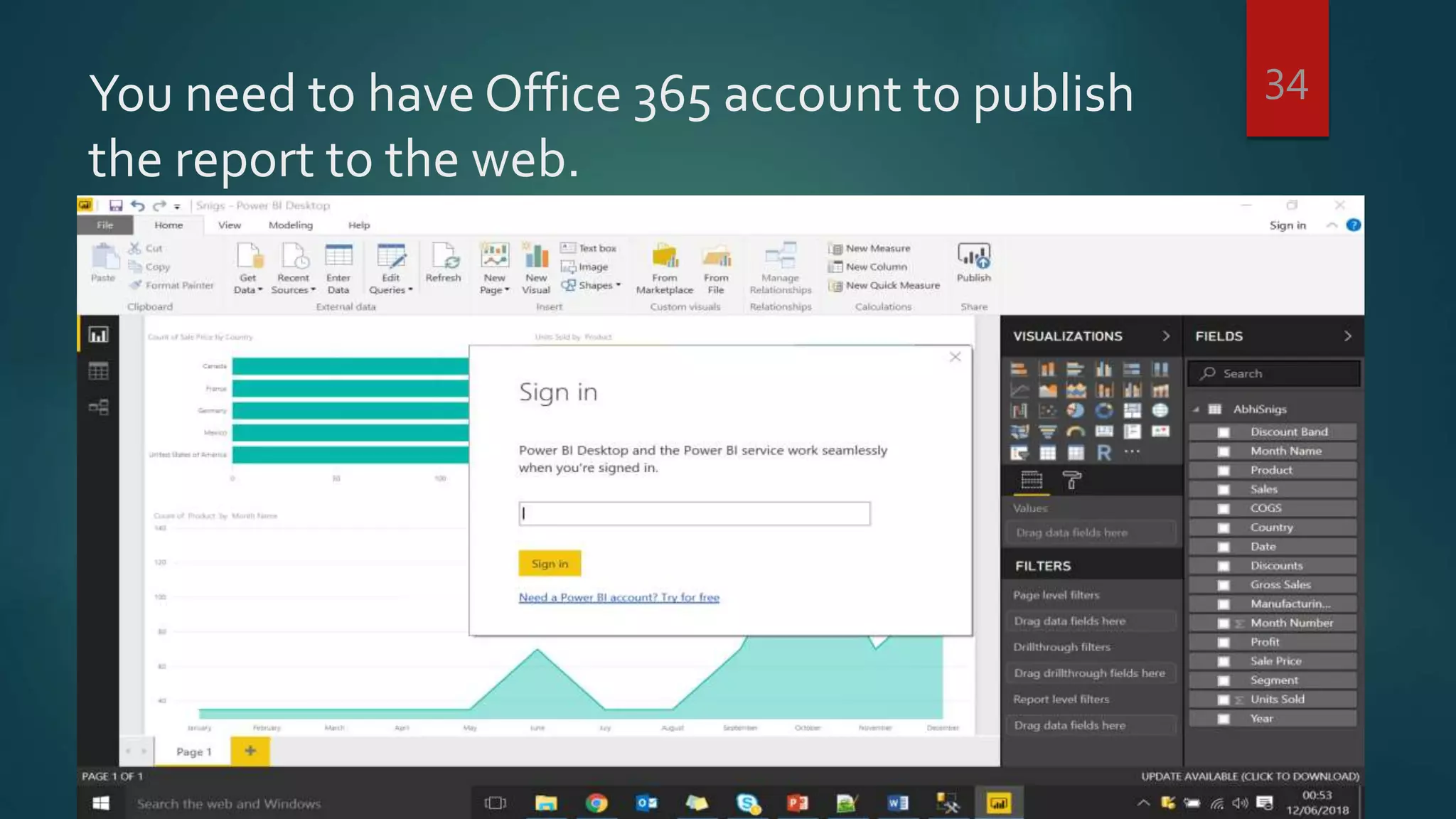Switch to the Home ribbon tab
Screen dimensions: 1456x819
point(168,225)
